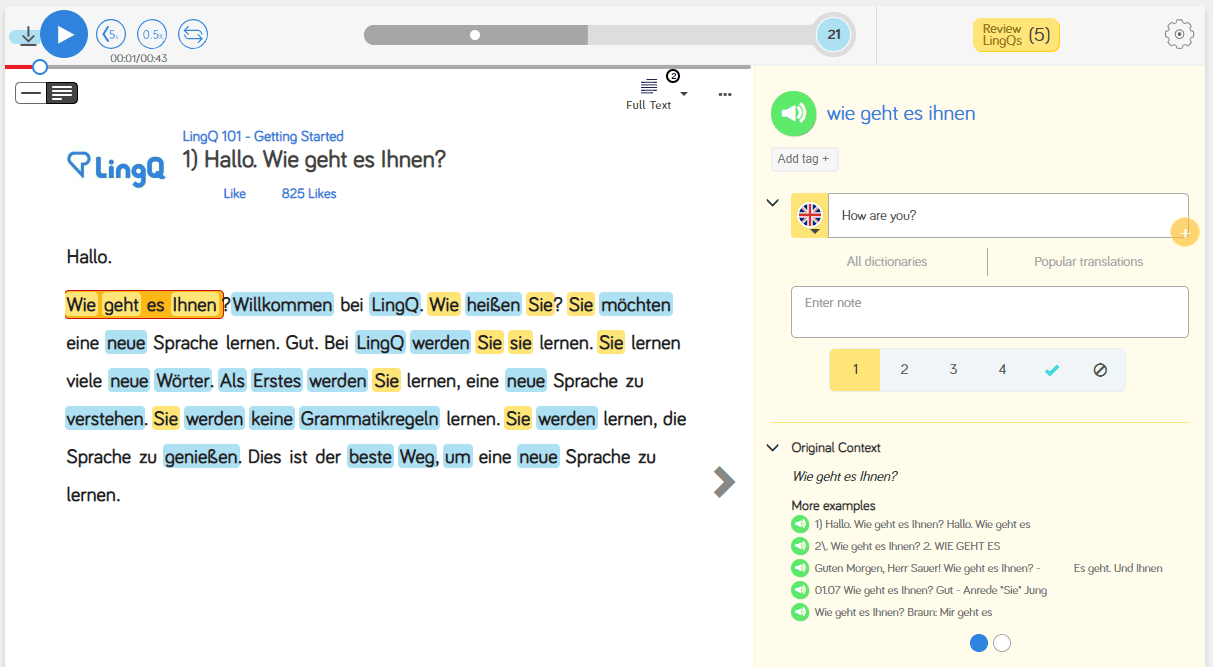Switch to two-column page view
Image resolution: width=1213 pixels, height=667 pixels.
[63, 92]
